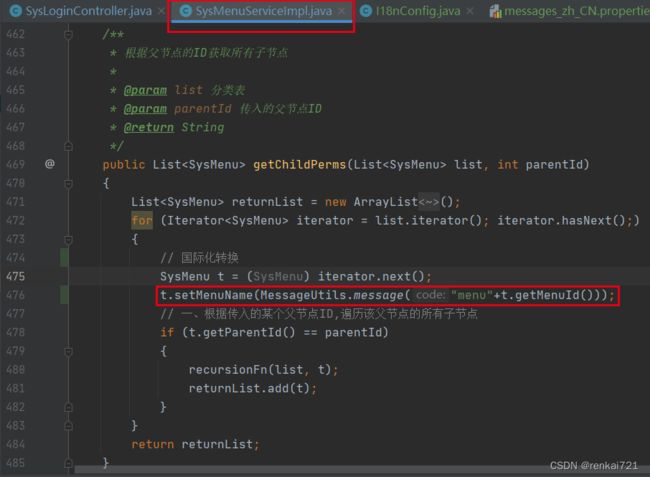The width and height of the screenshot is (650, 477).
Task: Click the fold end marker at line 483
Action: tap(68, 426)
